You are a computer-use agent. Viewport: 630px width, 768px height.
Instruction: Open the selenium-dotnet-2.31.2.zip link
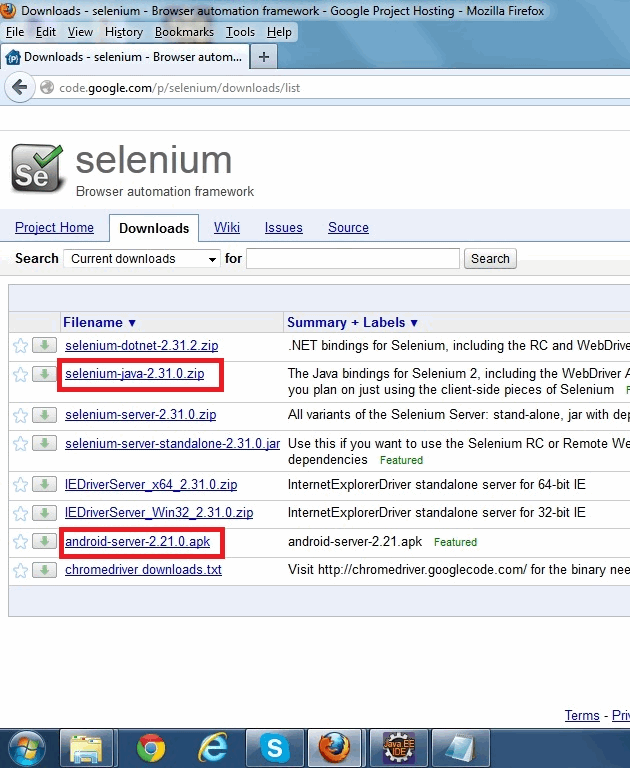pyautogui.click(x=142, y=345)
